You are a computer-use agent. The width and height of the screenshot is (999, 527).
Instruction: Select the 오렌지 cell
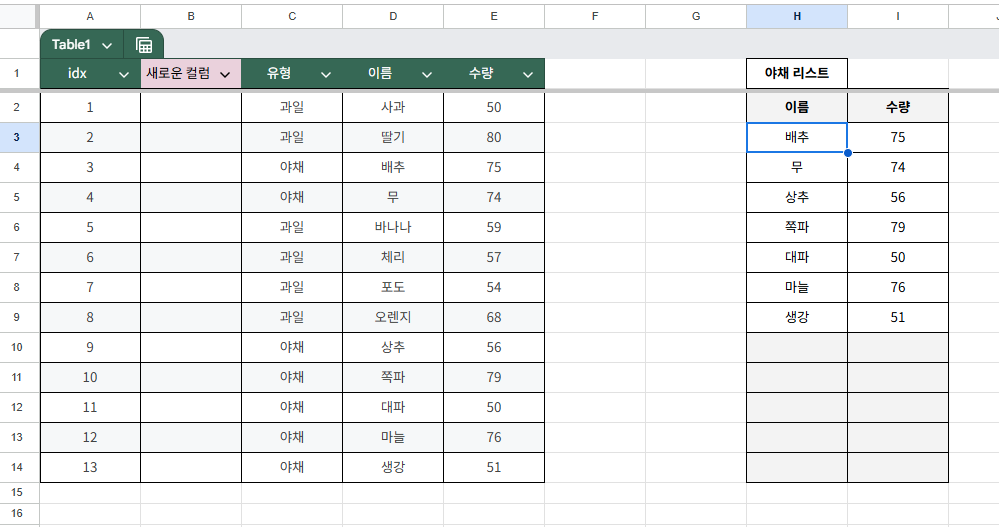pos(393,317)
